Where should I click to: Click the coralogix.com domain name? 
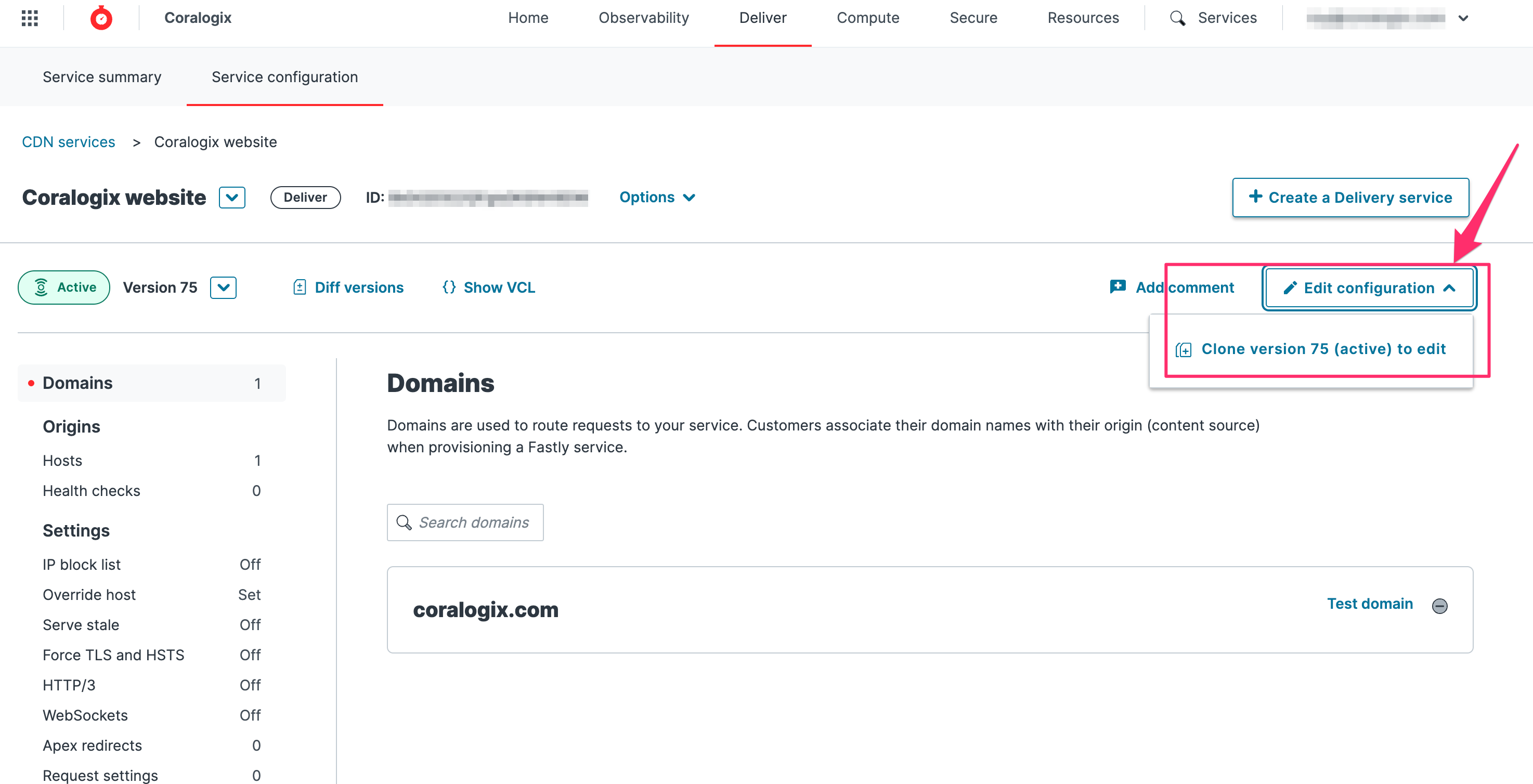pos(486,610)
